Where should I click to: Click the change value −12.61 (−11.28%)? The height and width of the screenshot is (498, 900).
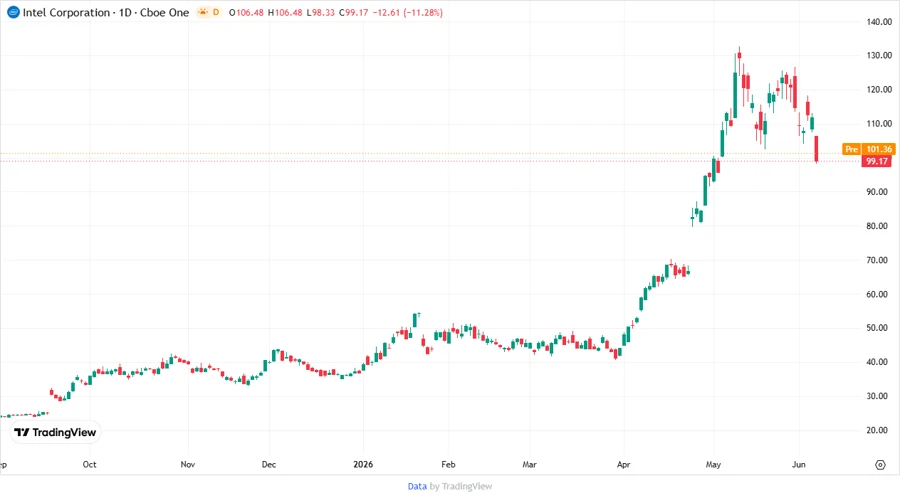[x=408, y=13]
